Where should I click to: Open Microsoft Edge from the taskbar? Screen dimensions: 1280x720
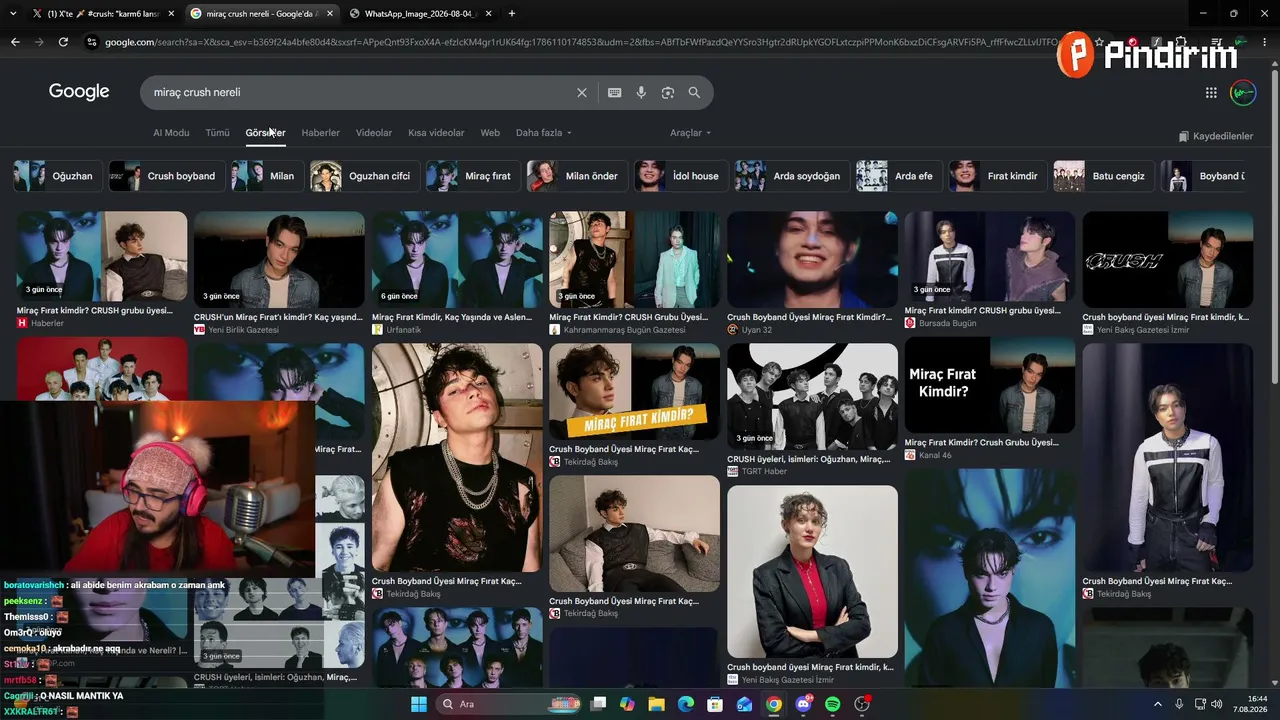click(x=686, y=704)
